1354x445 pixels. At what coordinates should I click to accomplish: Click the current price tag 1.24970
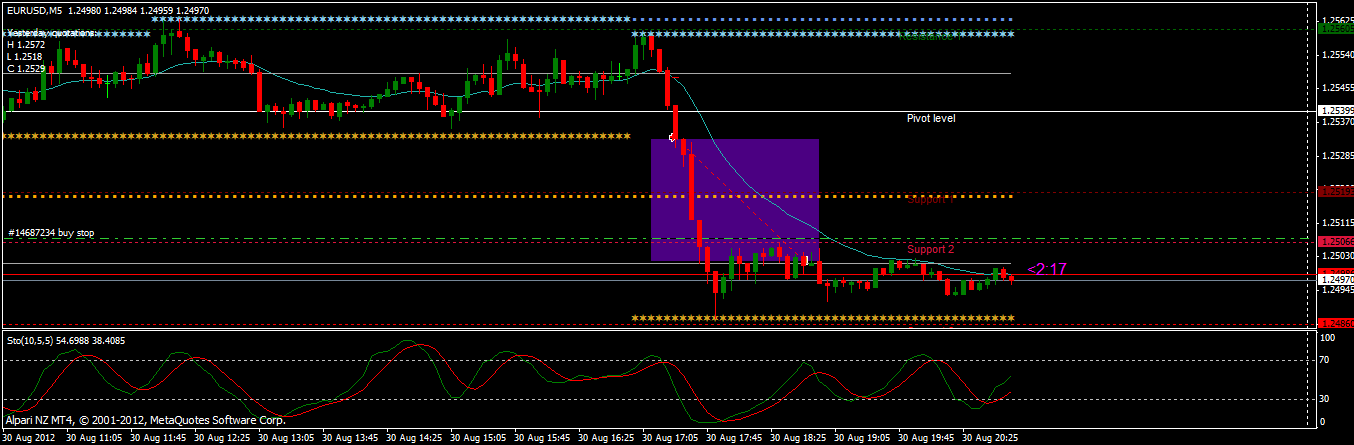pos(1336,281)
